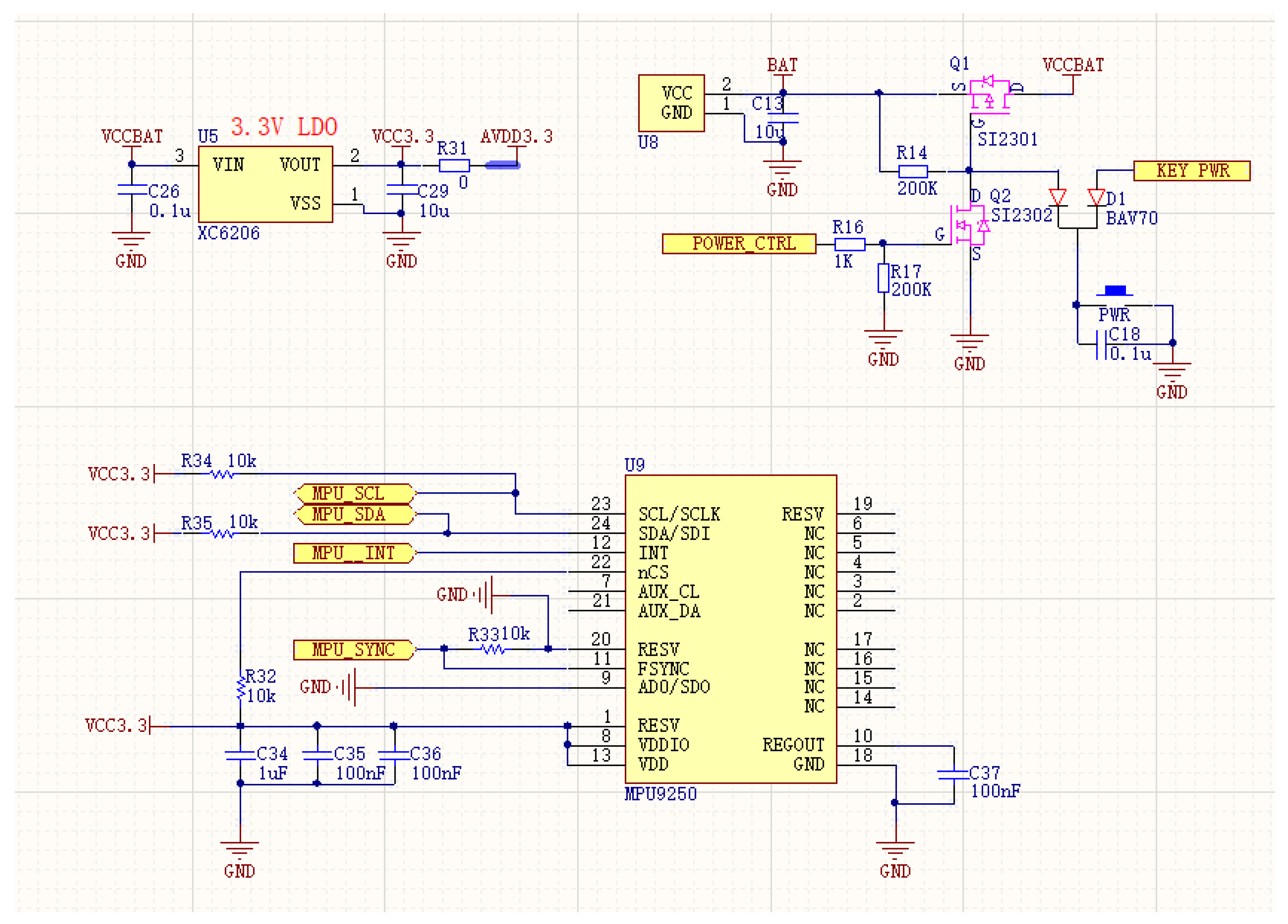Click the R14 200K resistor
Screen dimensions: 1288x924
[913, 171]
